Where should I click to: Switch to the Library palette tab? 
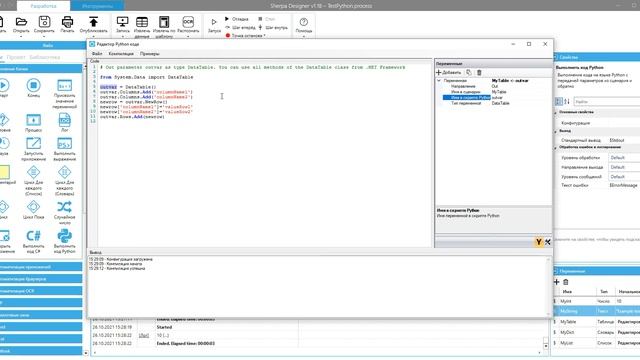coord(44,57)
